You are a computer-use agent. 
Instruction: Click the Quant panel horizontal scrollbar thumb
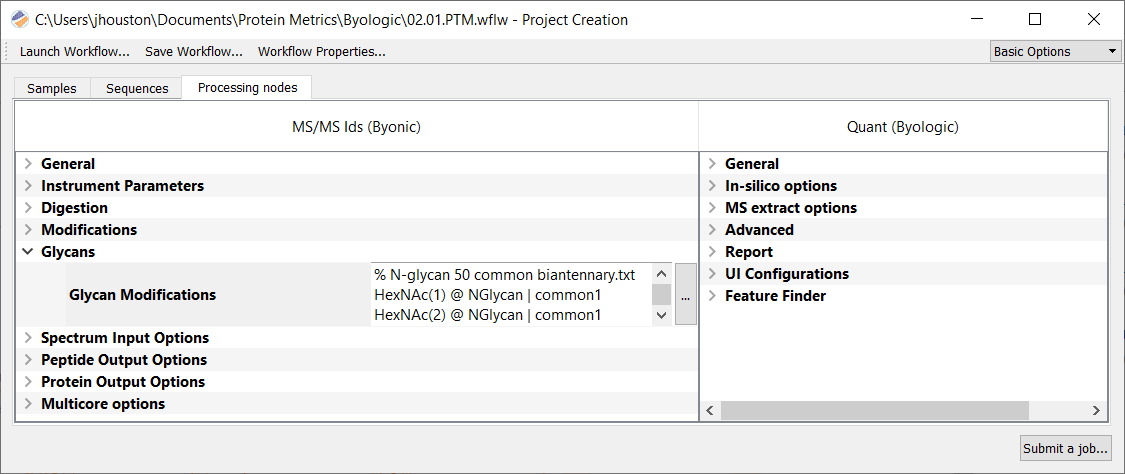click(x=875, y=411)
